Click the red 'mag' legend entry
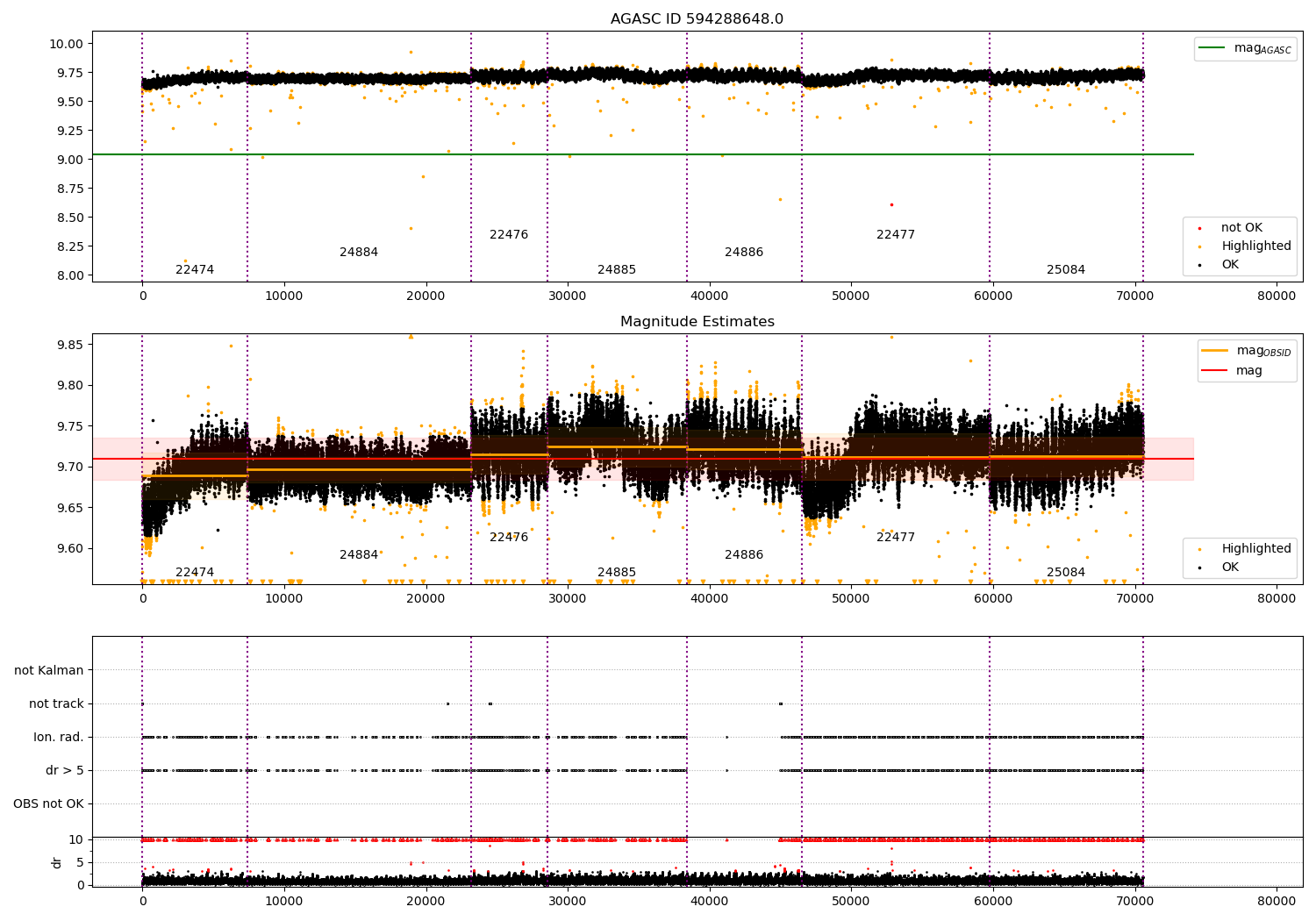 click(x=1233, y=371)
